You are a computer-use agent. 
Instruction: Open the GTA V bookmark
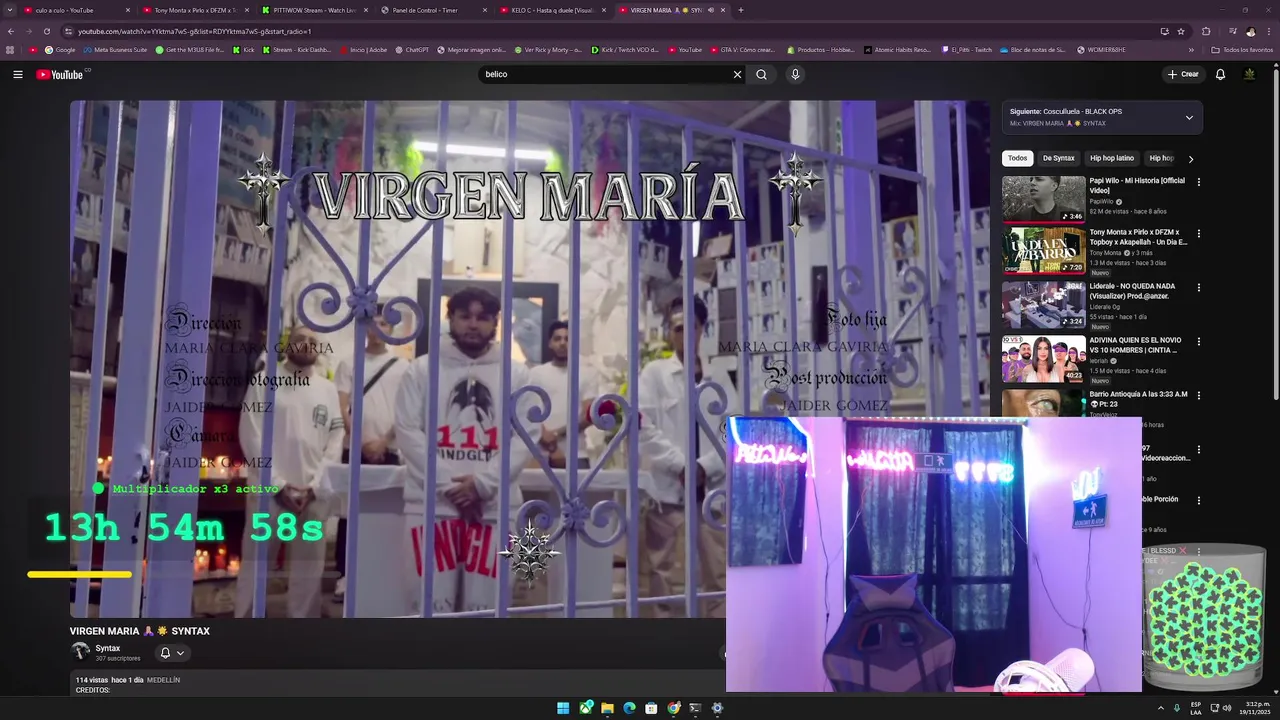click(x=742, y=50)
